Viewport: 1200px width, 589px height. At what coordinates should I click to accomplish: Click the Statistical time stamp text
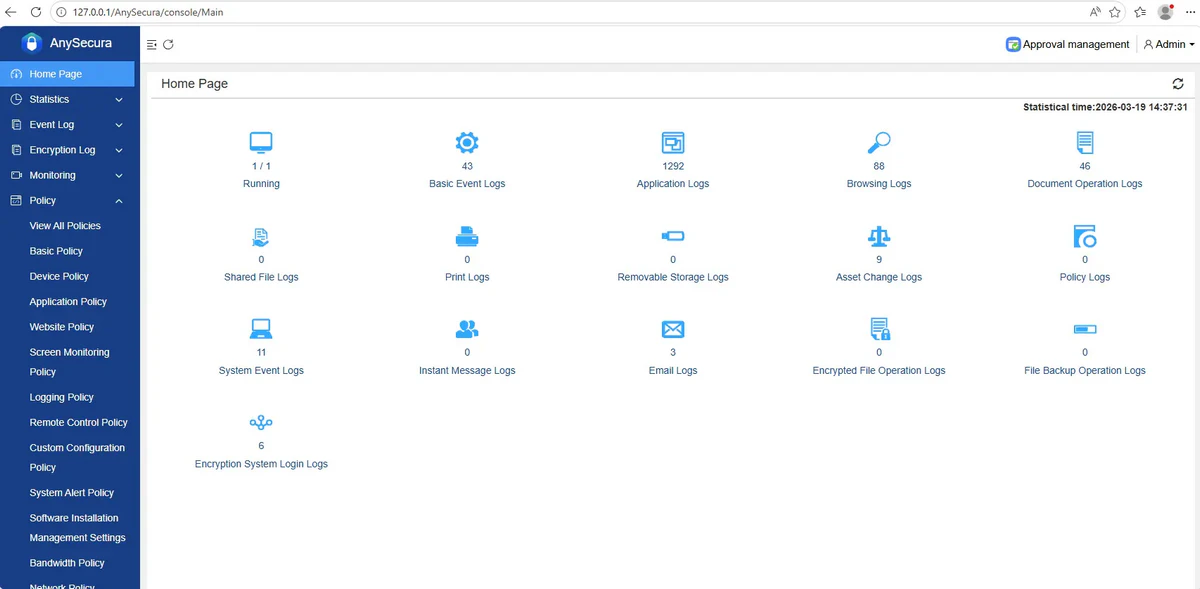pyautogui.click(x=1105, y=106)
